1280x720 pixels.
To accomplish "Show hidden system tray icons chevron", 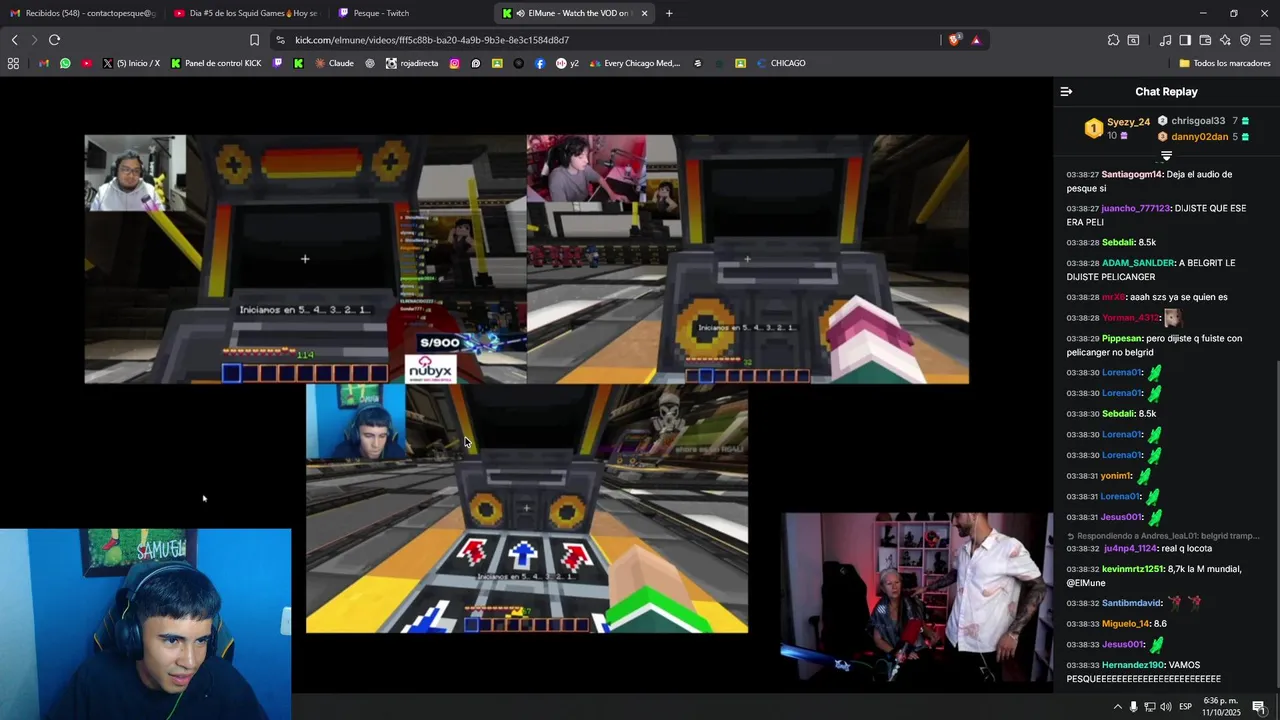I will (1117, 707).
